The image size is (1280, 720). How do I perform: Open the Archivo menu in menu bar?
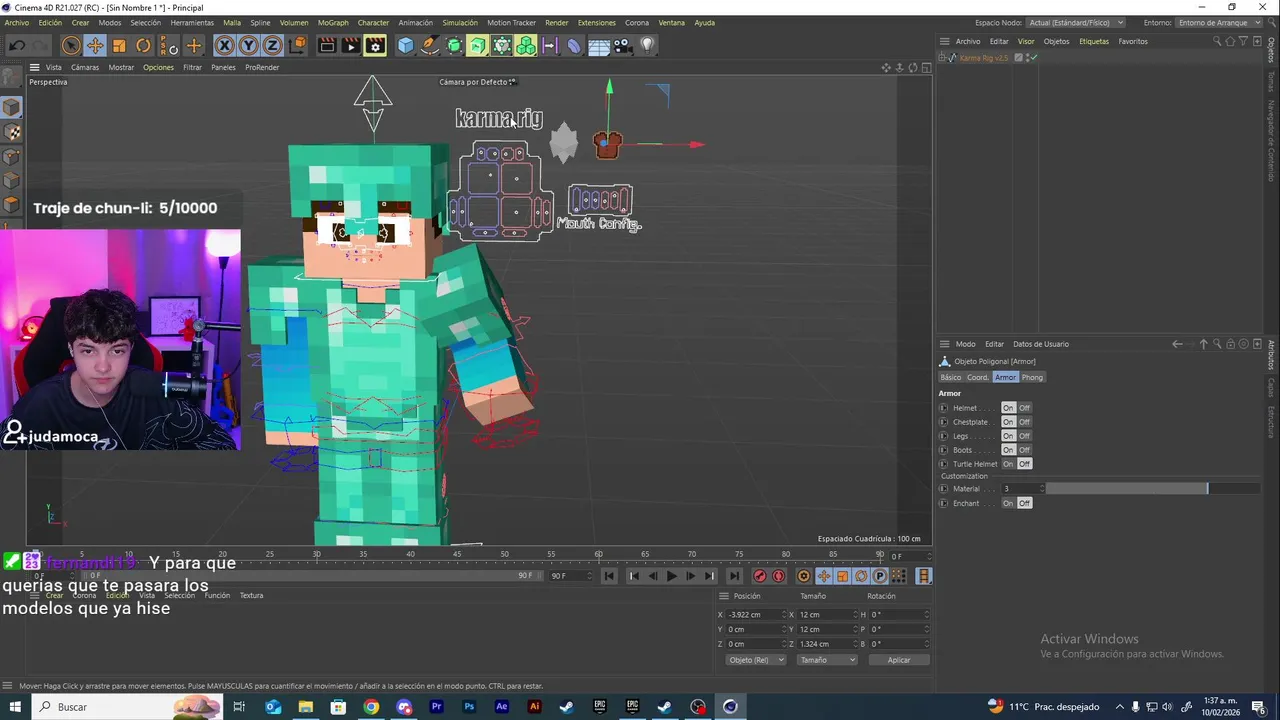(17, 22)
